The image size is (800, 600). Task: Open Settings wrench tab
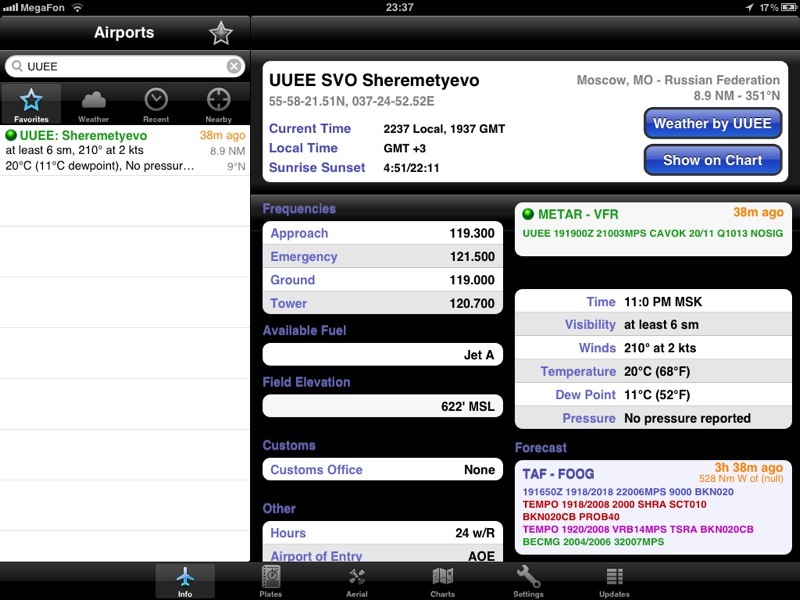[528, 581]
